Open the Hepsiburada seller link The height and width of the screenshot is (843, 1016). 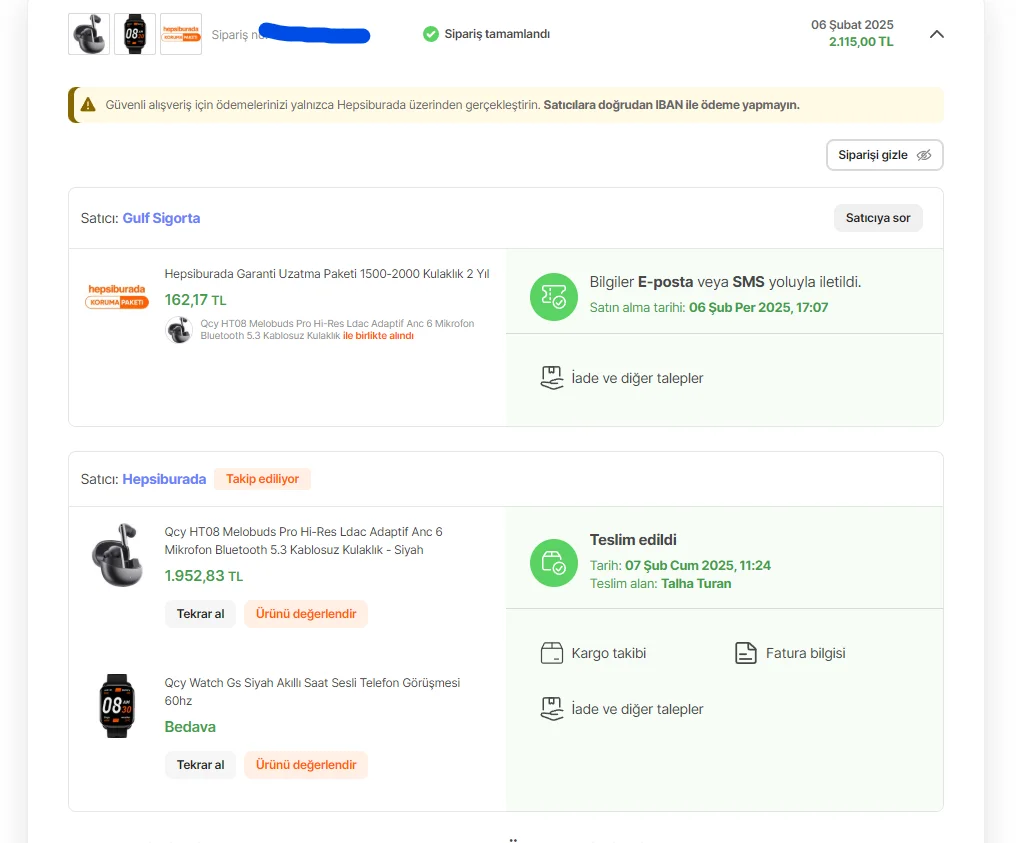(x=164, y=479)
